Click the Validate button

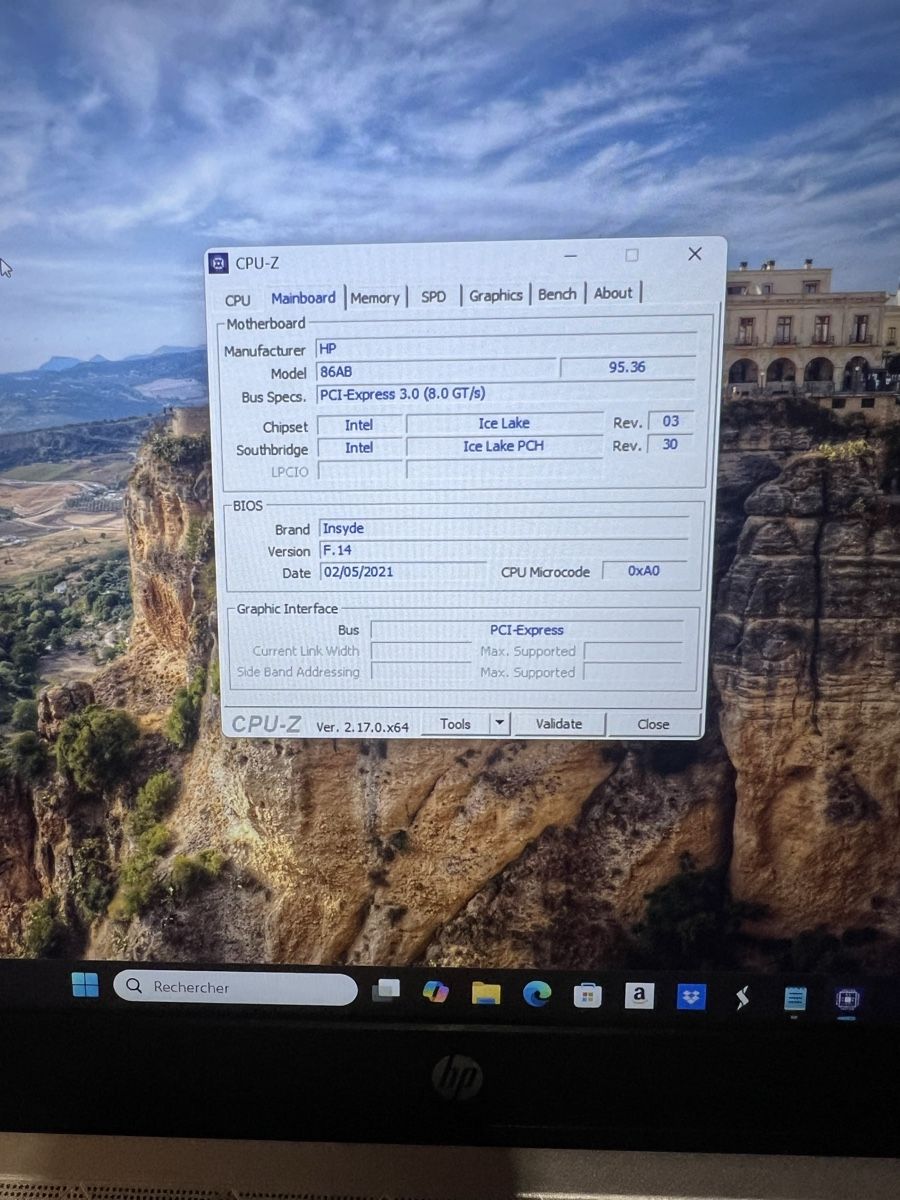559,724
